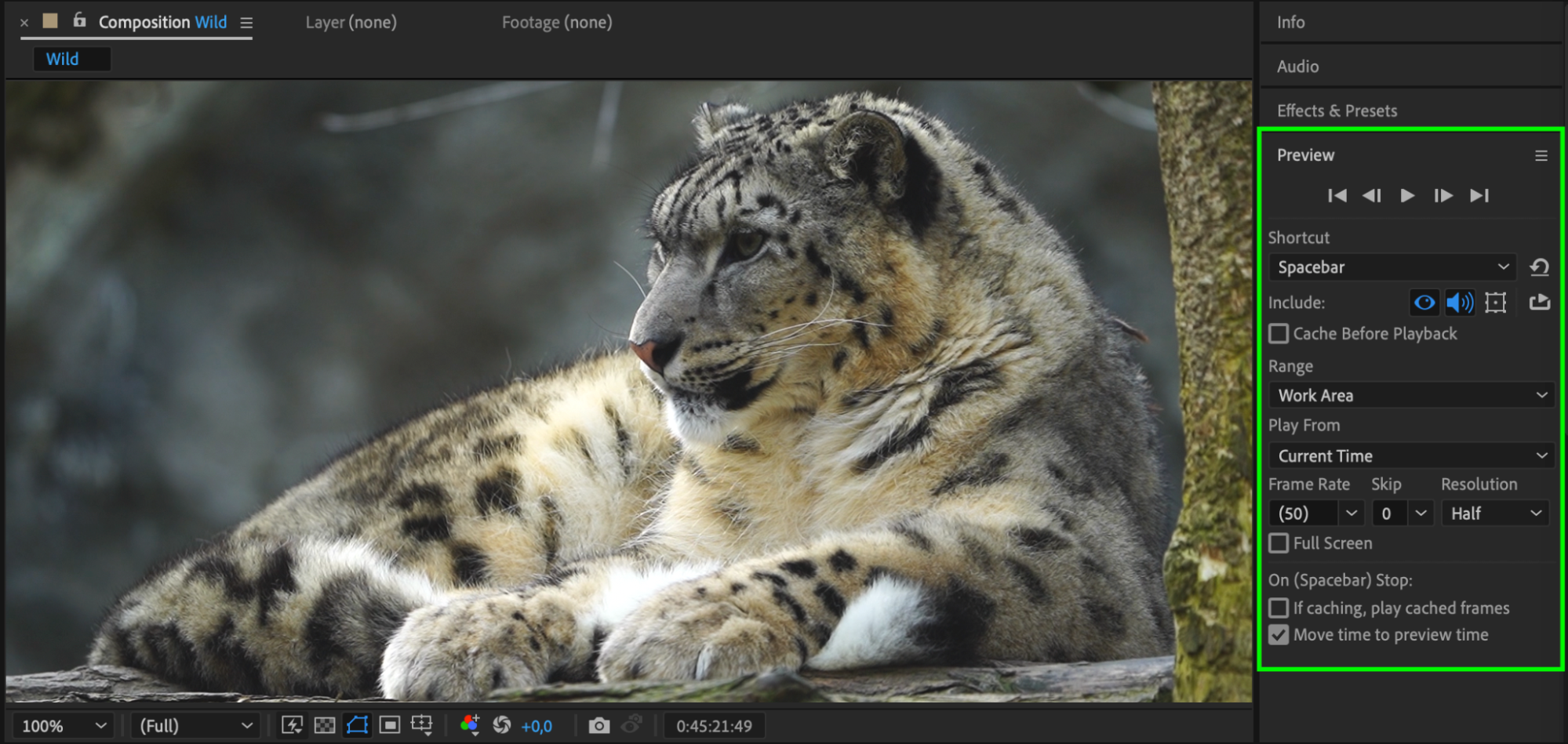
Task: Jump to first frame in Preview panel
Action: pyautogui.click(x=1337, y=195)
